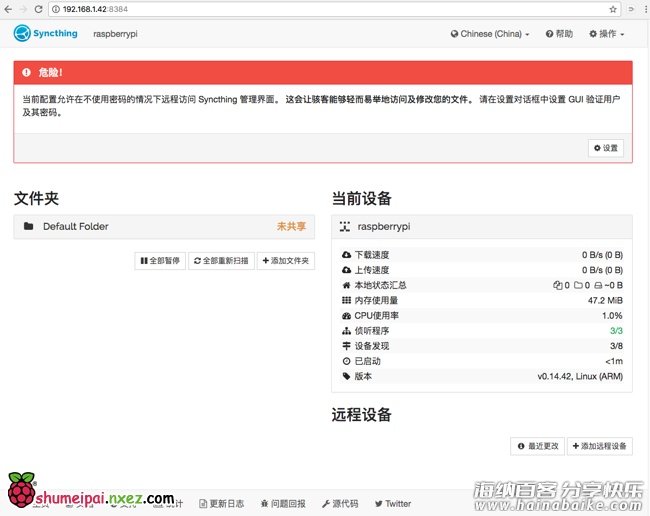
Task: Open the 问题回报 bug report footer link
Action: [x=283, y=504]
